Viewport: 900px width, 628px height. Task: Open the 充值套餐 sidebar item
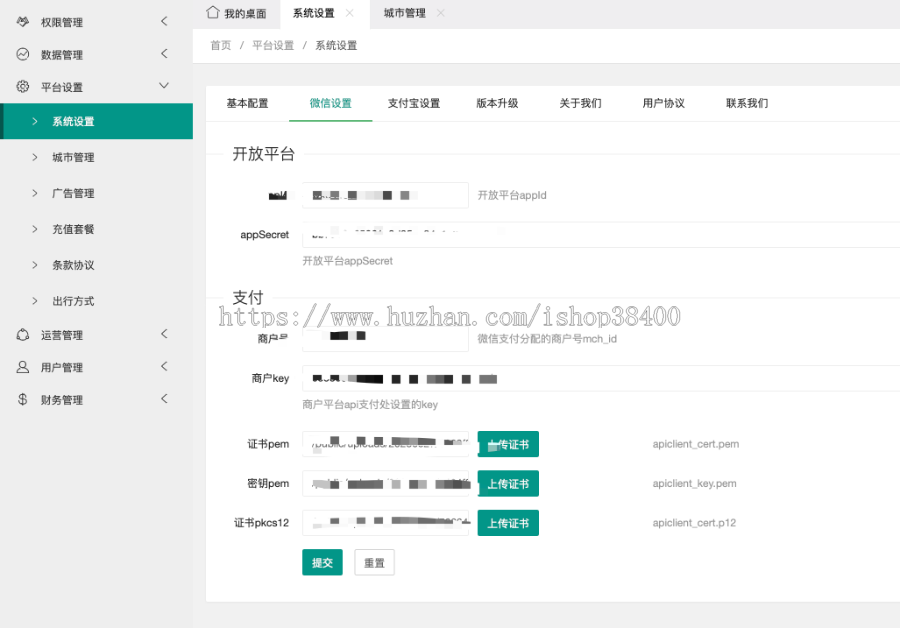[x=96, y=229]
